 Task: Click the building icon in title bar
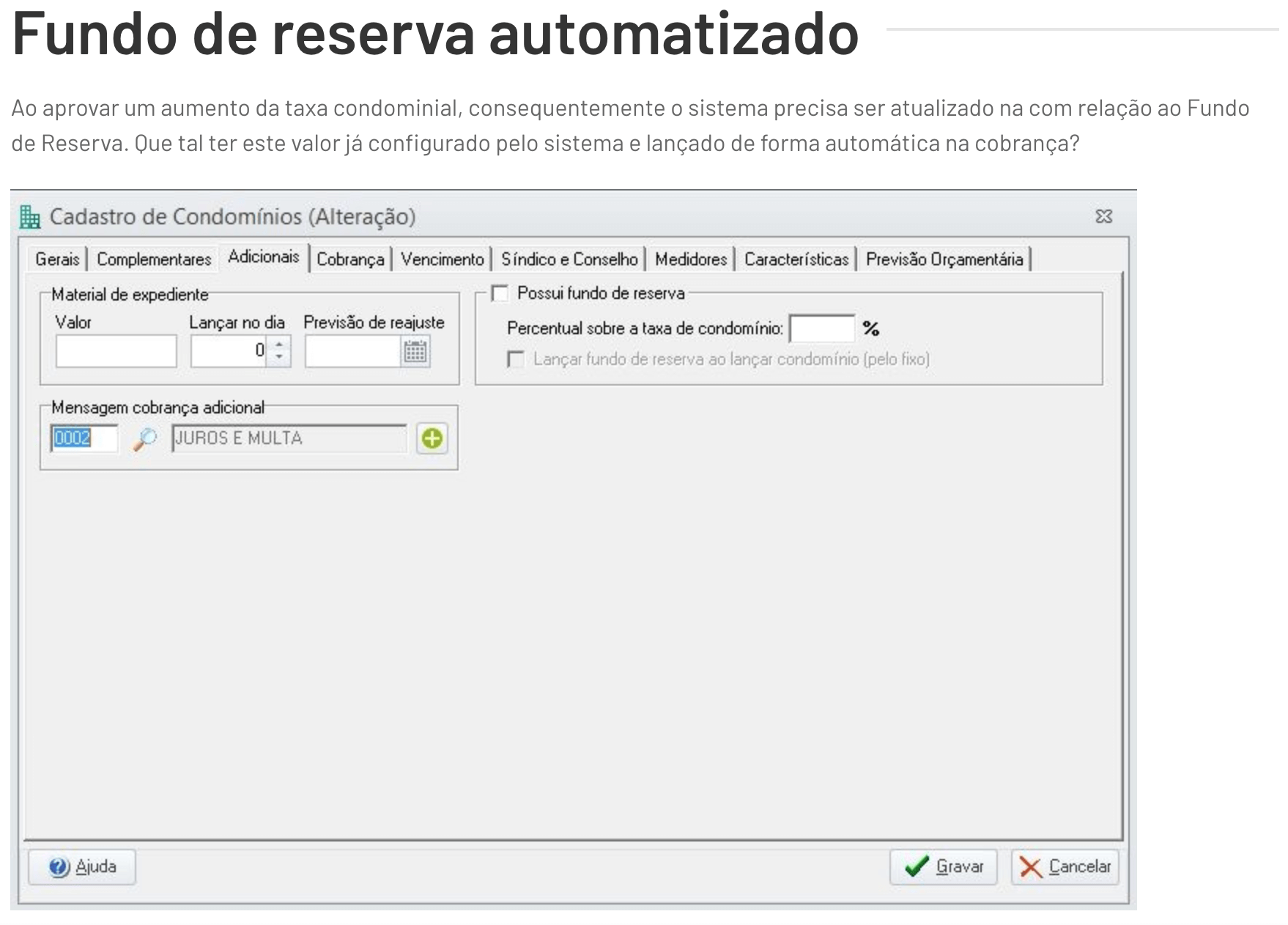click(x=30, y=217)
